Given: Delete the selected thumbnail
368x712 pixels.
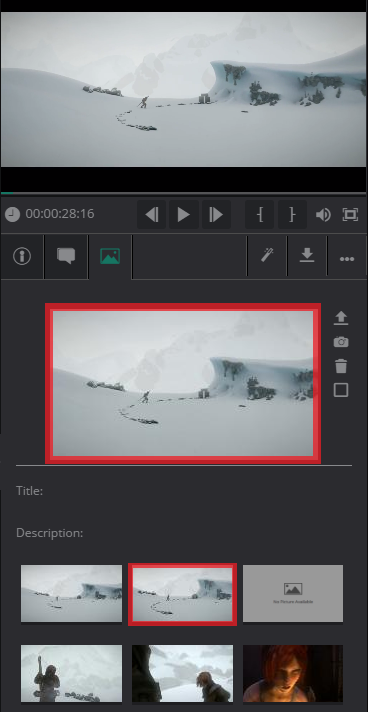Looking at the screenshot, I should point(341,366).
